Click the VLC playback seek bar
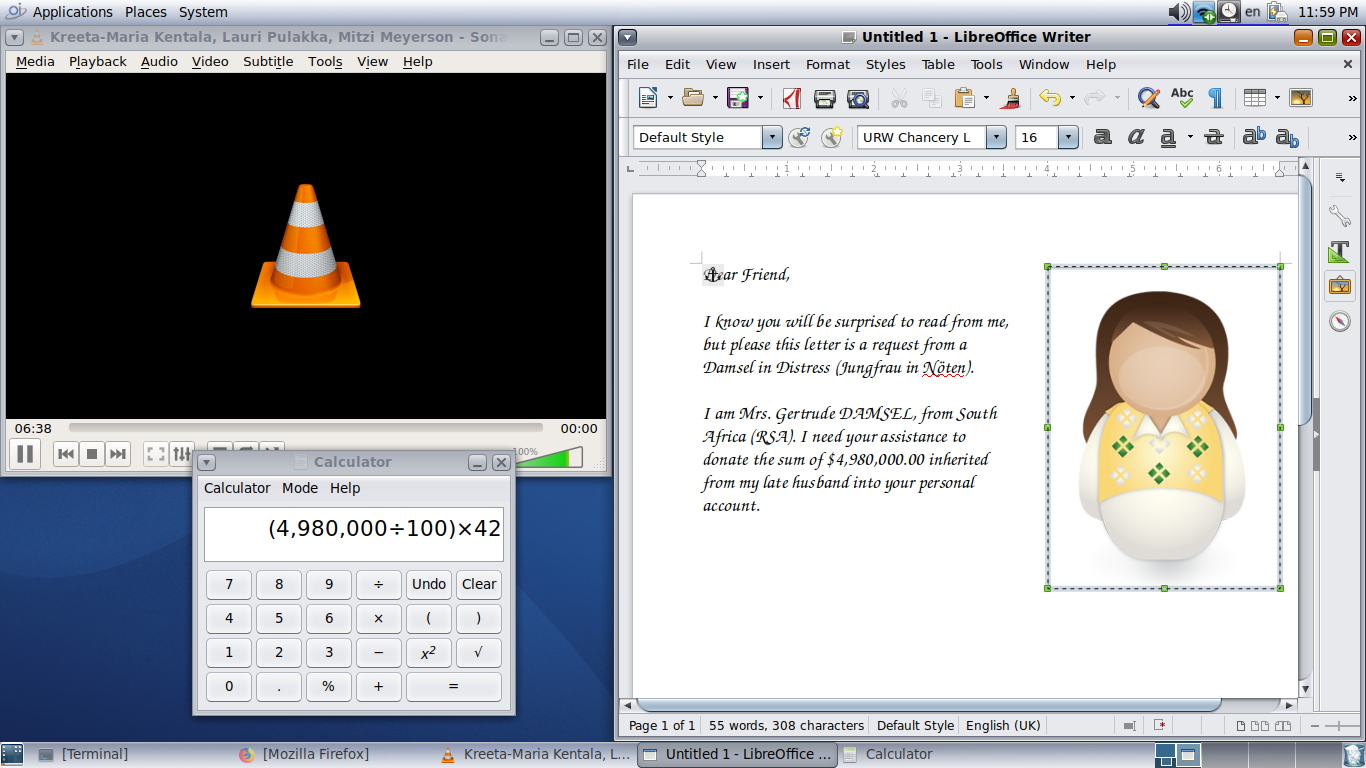 click(x=306, y=428)
